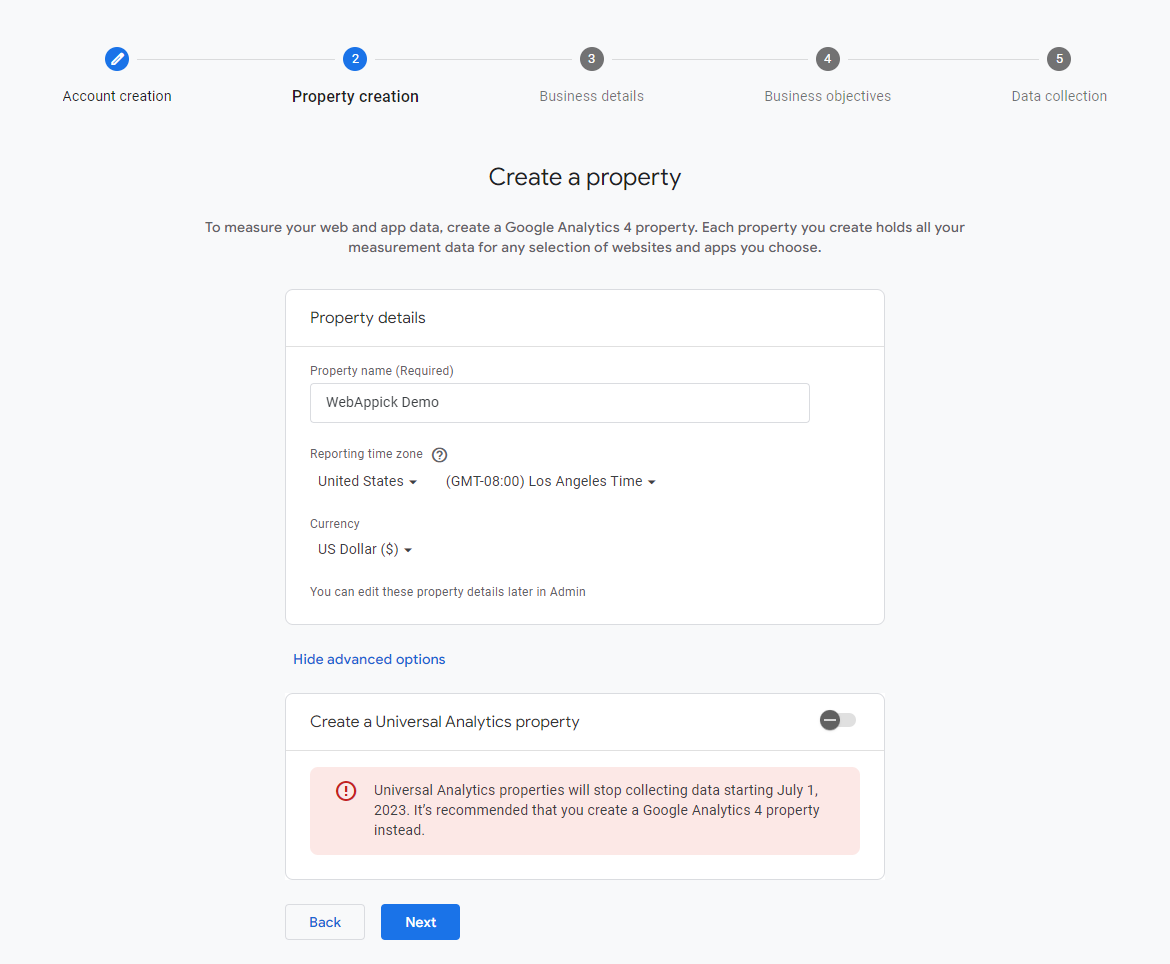Select the Data collection step label
This screenshot has width=1170, height=964.
point(1059,96)
